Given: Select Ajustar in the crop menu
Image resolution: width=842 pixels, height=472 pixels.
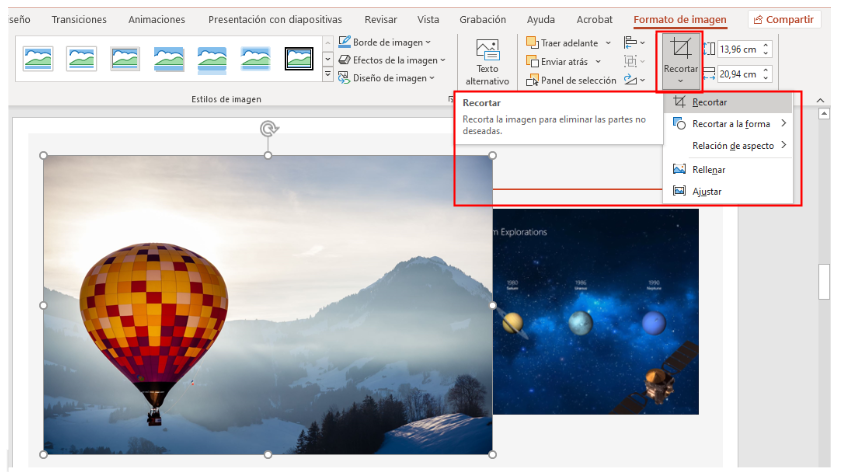Looking at the screenshot, I should point(728,191).
